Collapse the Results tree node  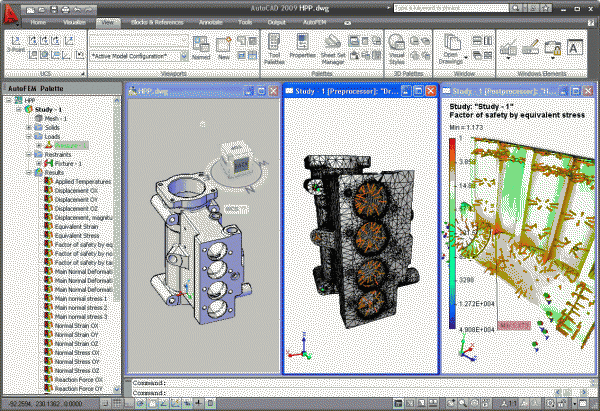29,173
